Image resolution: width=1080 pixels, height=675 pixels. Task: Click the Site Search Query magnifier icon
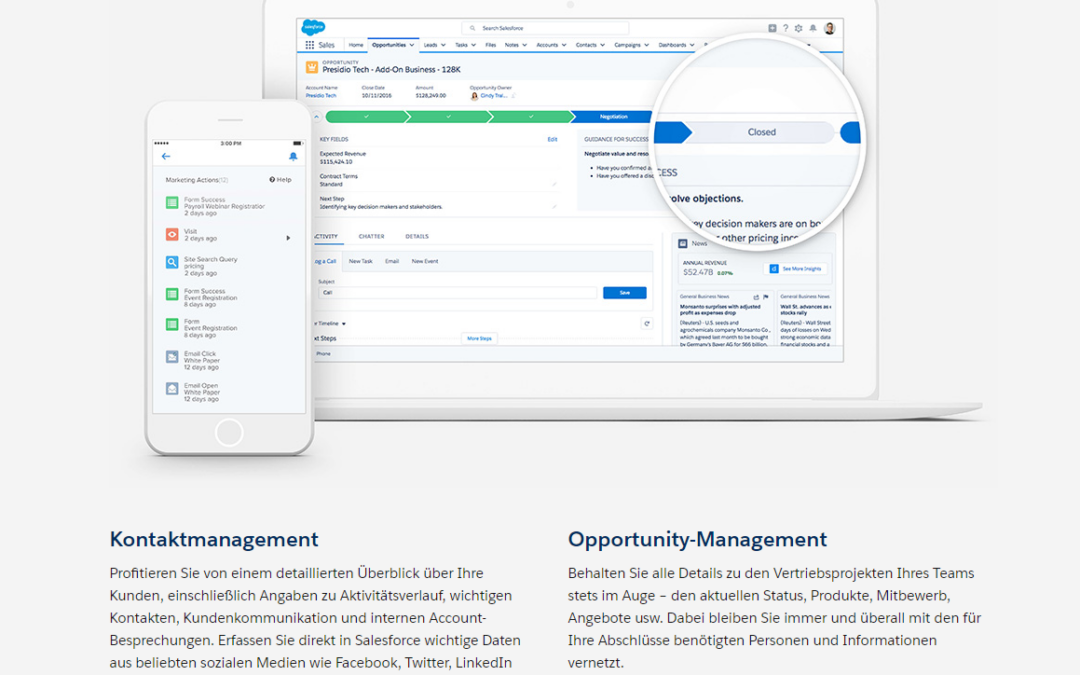[x=172, y=262]
